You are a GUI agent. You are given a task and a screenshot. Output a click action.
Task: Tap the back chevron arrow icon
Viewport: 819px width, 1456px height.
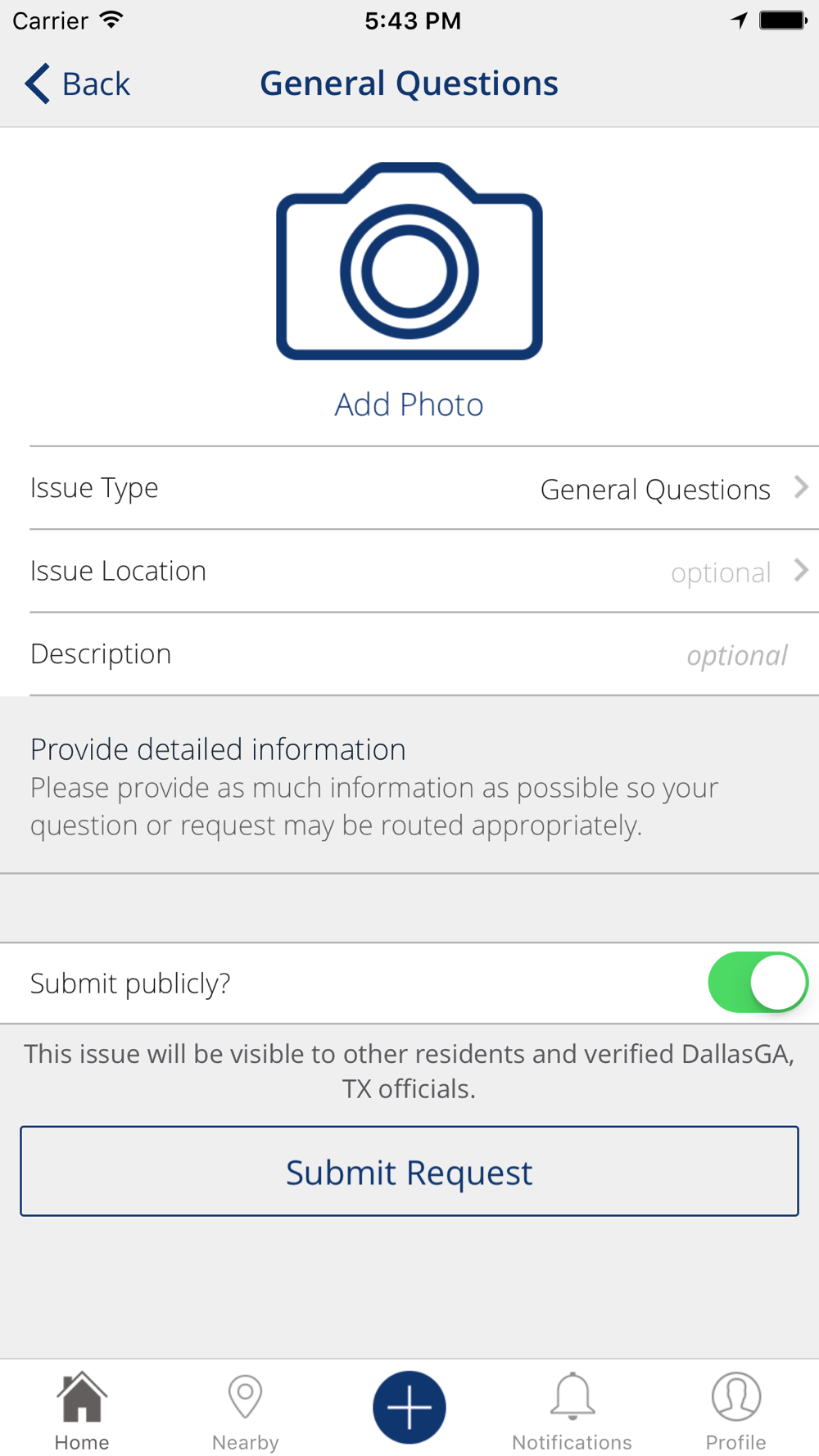38,84
